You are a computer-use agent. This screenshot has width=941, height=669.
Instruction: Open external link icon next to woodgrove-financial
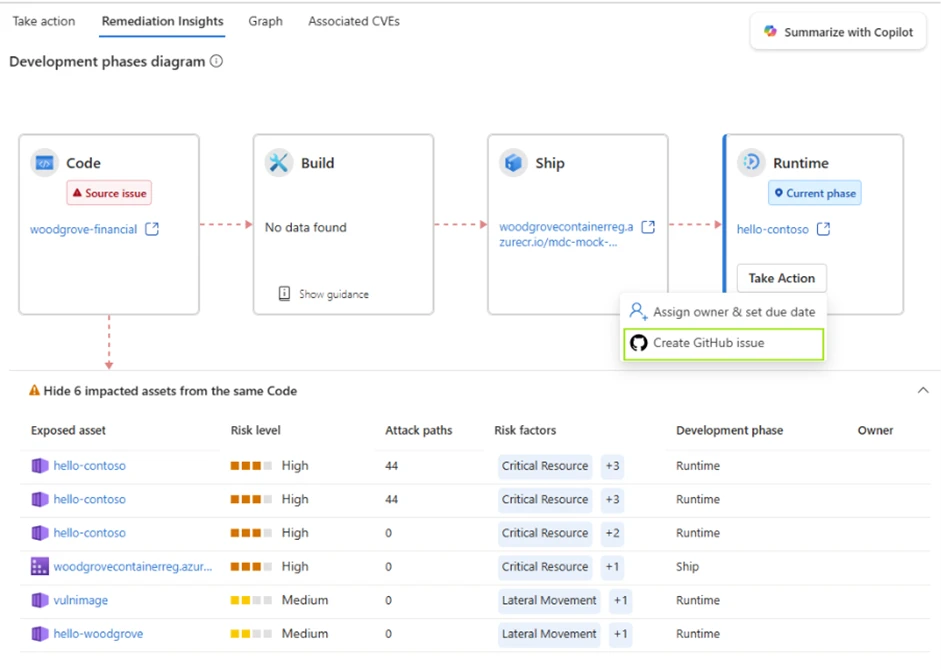(152, 229)
